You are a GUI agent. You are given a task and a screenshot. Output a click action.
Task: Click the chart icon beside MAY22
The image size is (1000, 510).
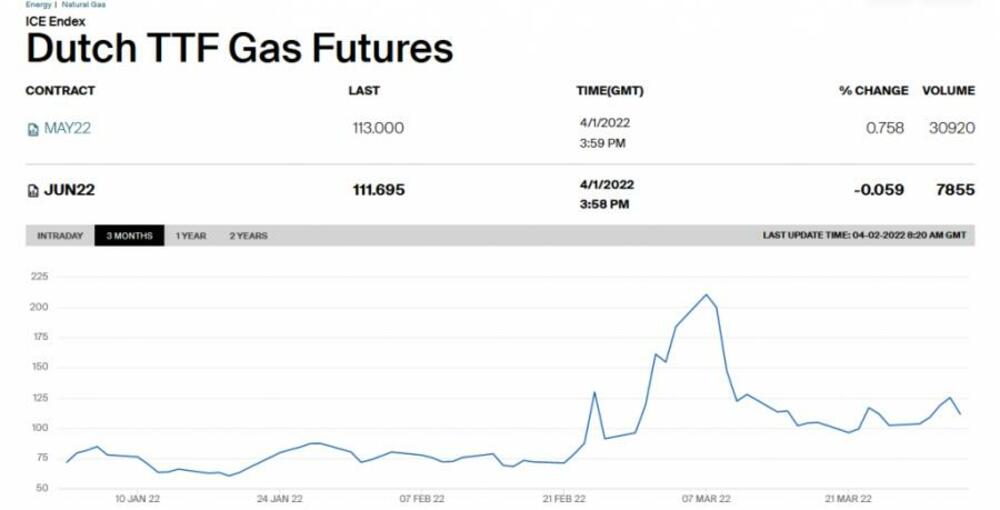[x=33, y=129]
